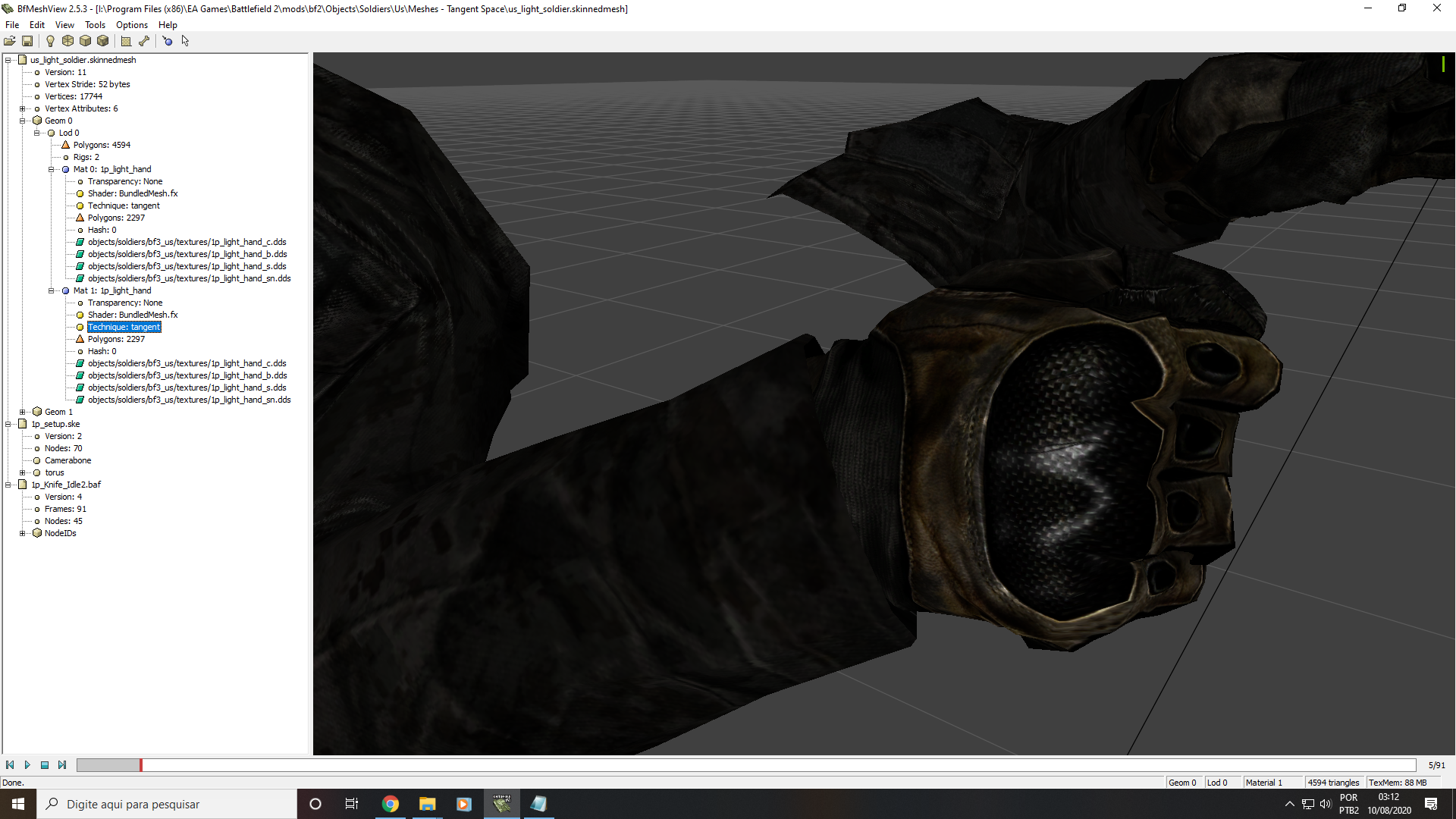Click the Open file folder icon
The height and width of the screenshot is (819, 1456).
pyautogui.click(x=10, y=41)
